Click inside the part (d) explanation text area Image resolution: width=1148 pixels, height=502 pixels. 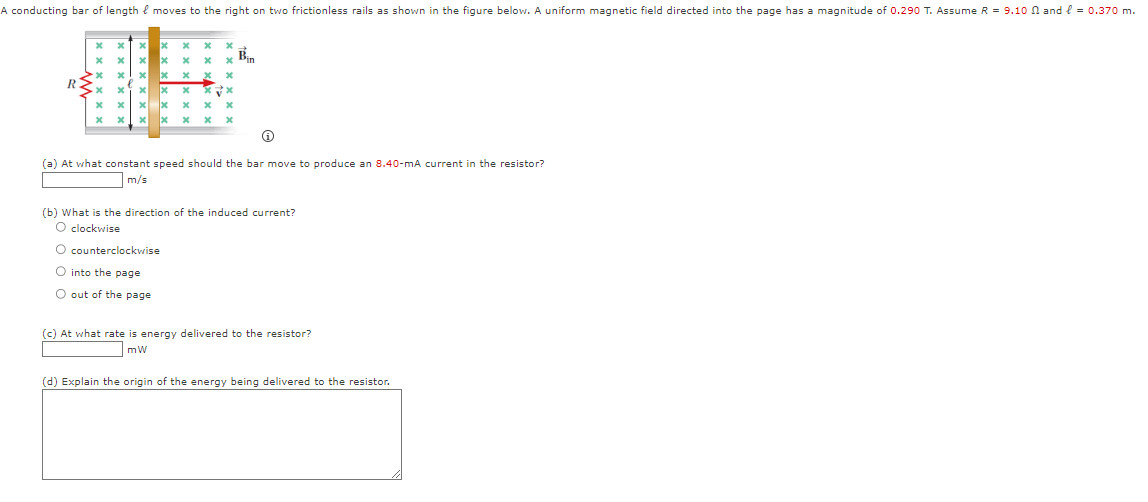[222, 435]
